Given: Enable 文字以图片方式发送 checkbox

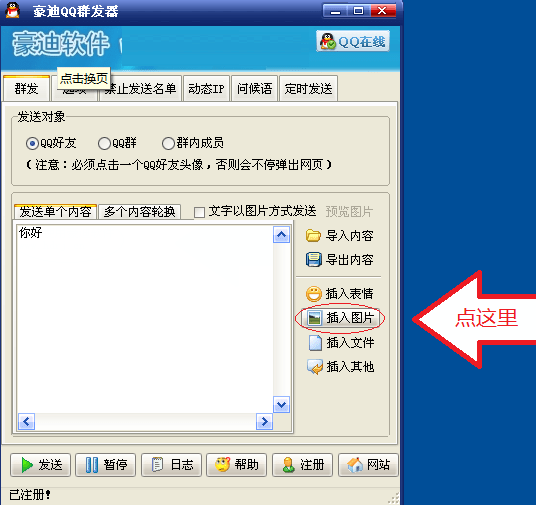Looking at the screenshot, I should coord(199,212).
